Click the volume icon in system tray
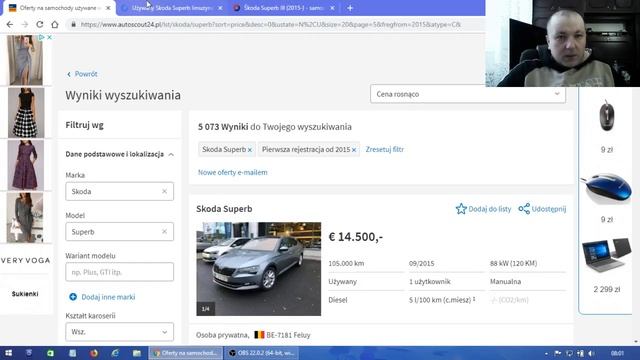This screenshot has height=360, width=640. pyautogui.click(x=591, y=353)
